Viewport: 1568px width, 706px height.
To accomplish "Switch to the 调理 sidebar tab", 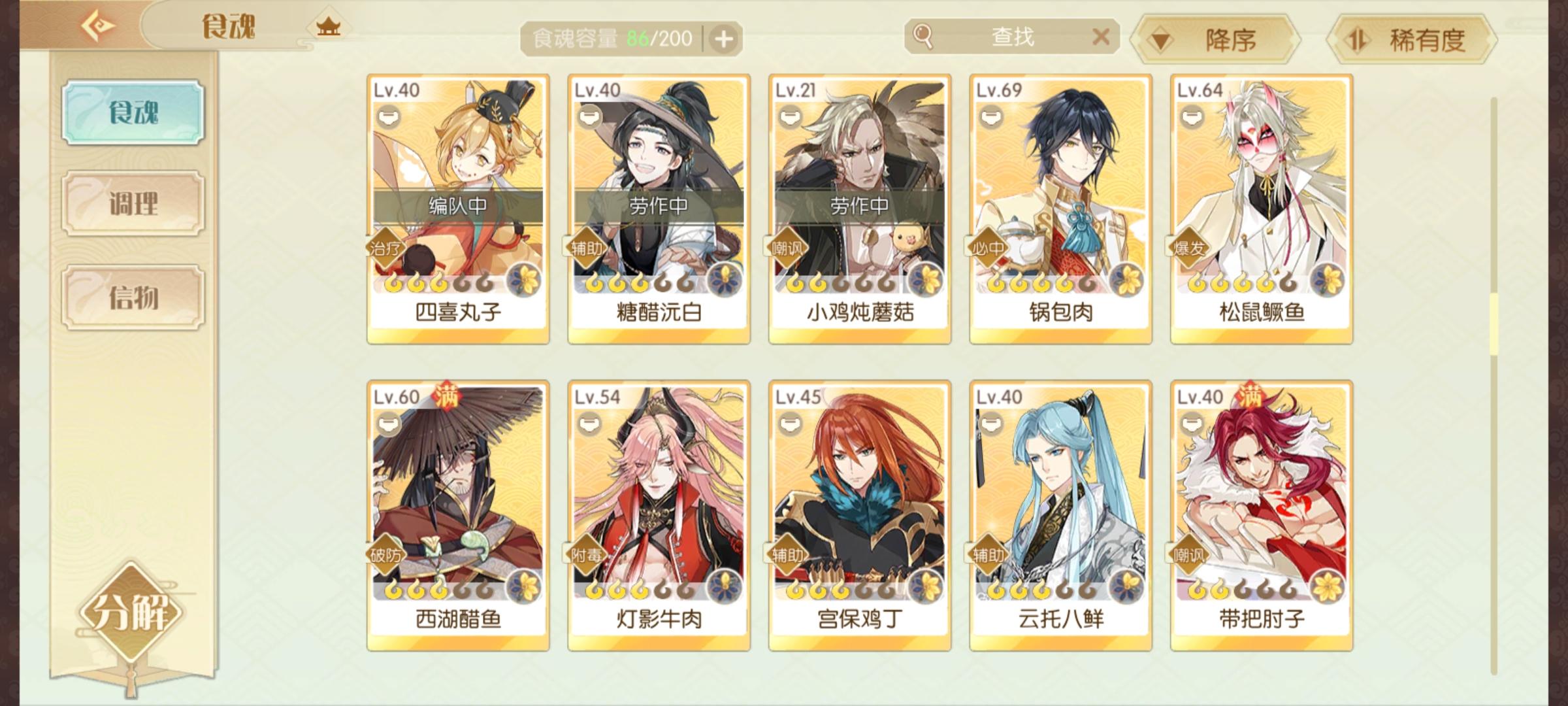I will tap(133, 203).
